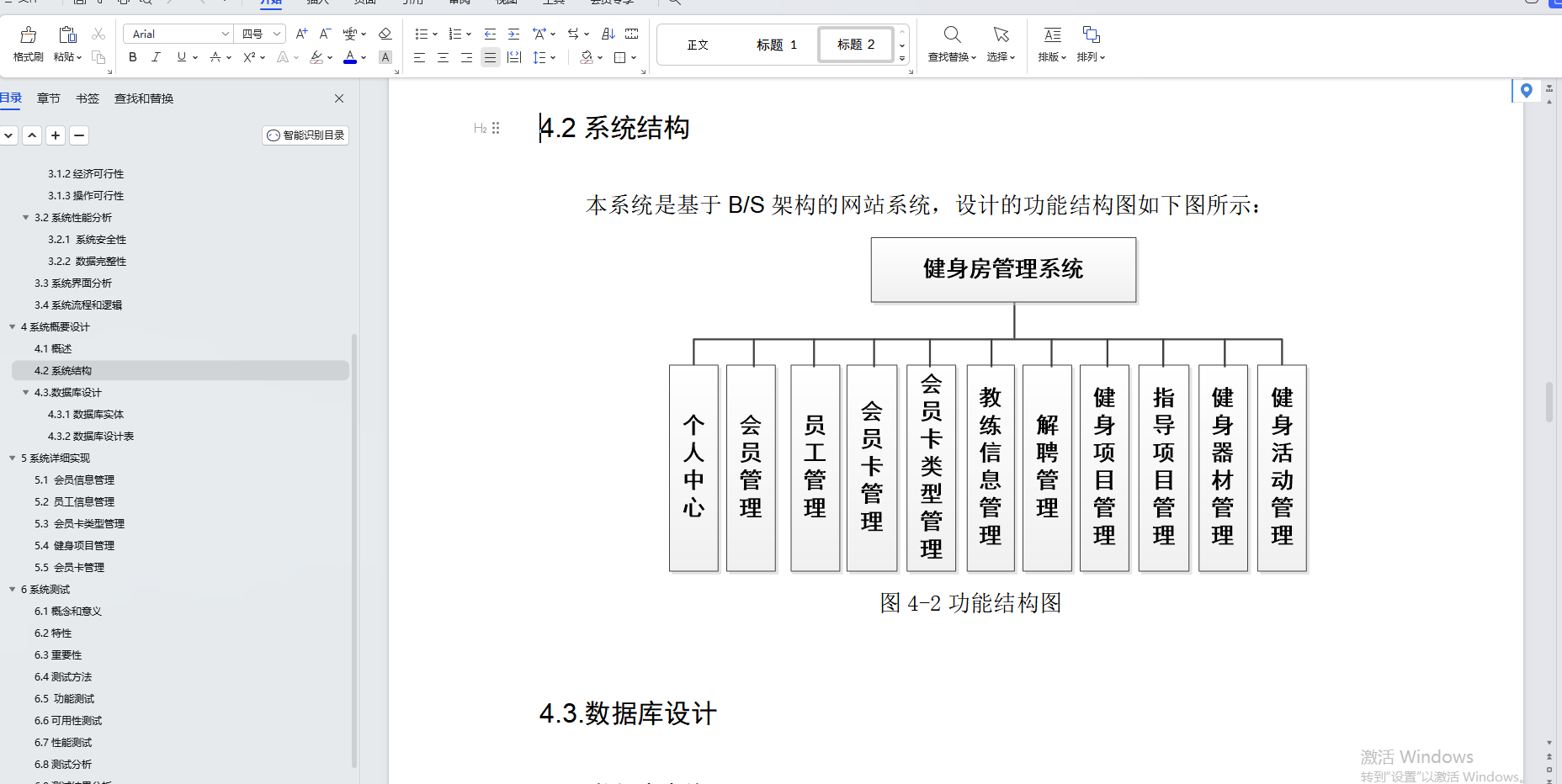Image resolution: width=1562 pixels, height=784 pixels.
Task: Open the Arial font name dropdown
Action: [x=226, y=34]
